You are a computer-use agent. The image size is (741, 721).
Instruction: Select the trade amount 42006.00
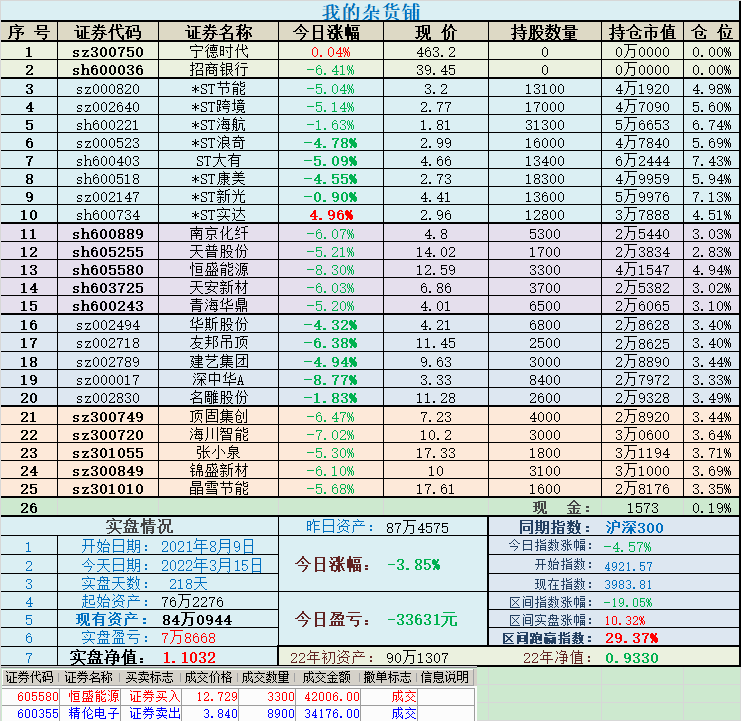[332, 696]
